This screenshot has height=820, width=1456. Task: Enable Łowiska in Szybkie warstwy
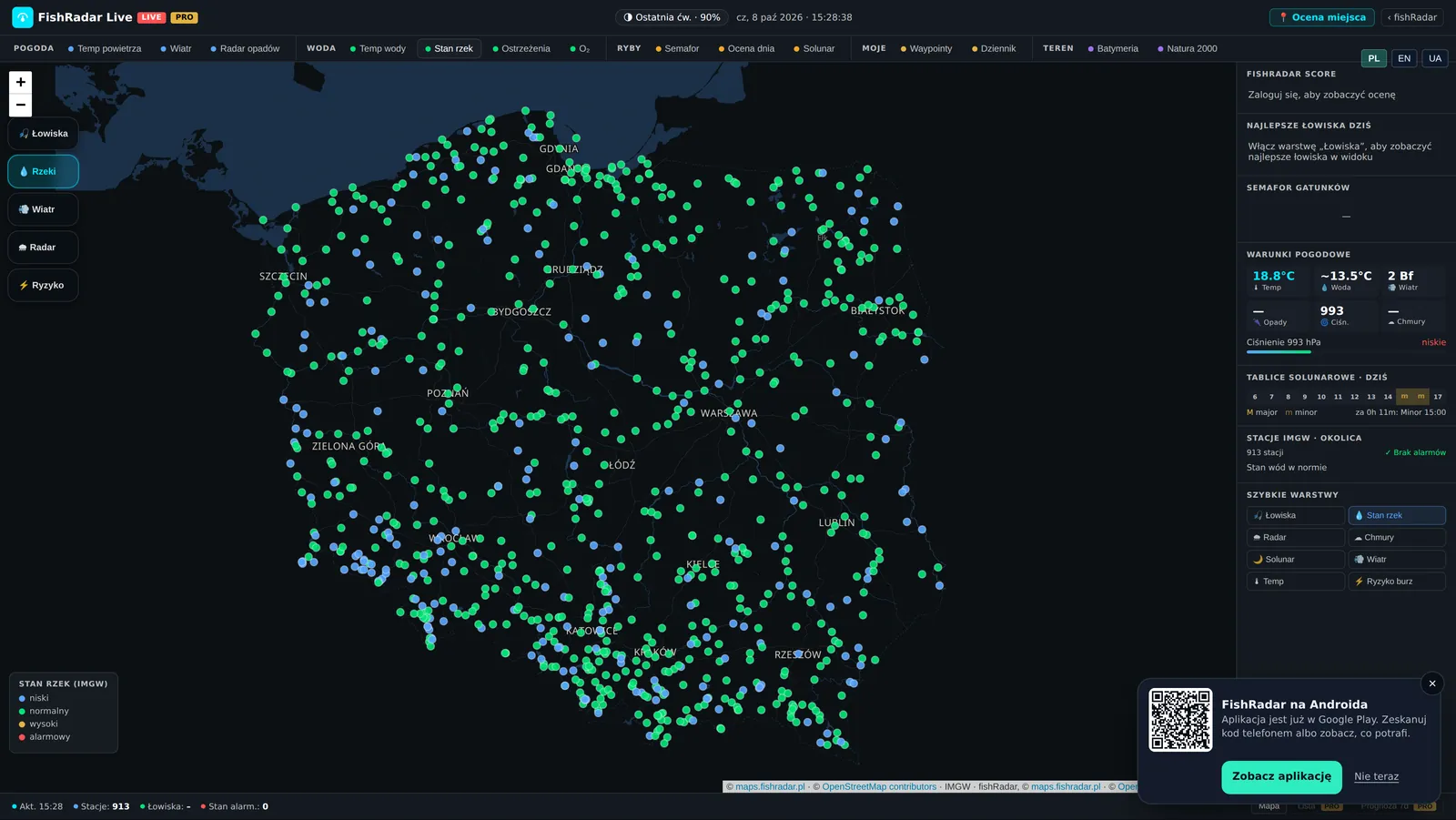coord(1295,516)
